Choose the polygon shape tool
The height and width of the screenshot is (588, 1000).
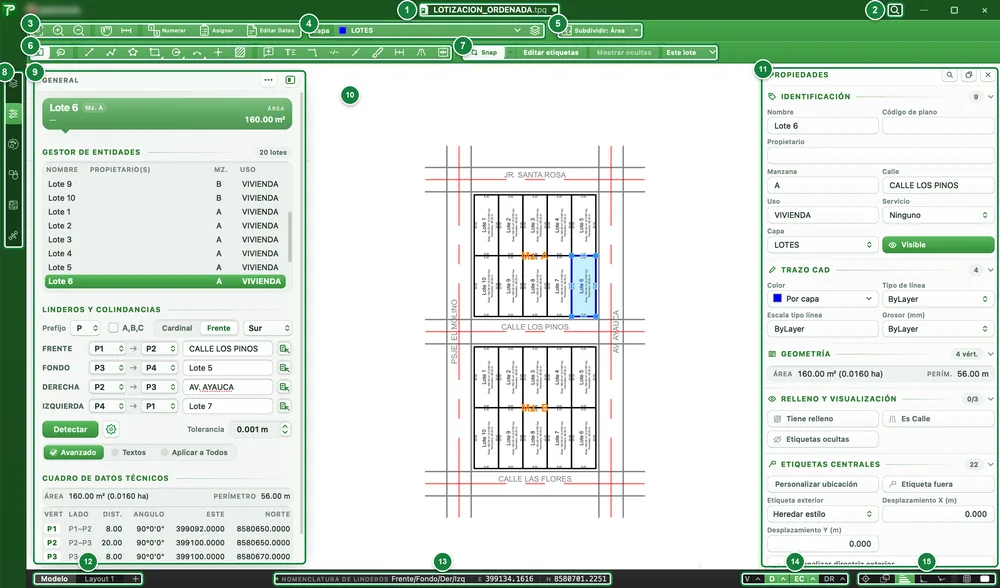(133, 52)
